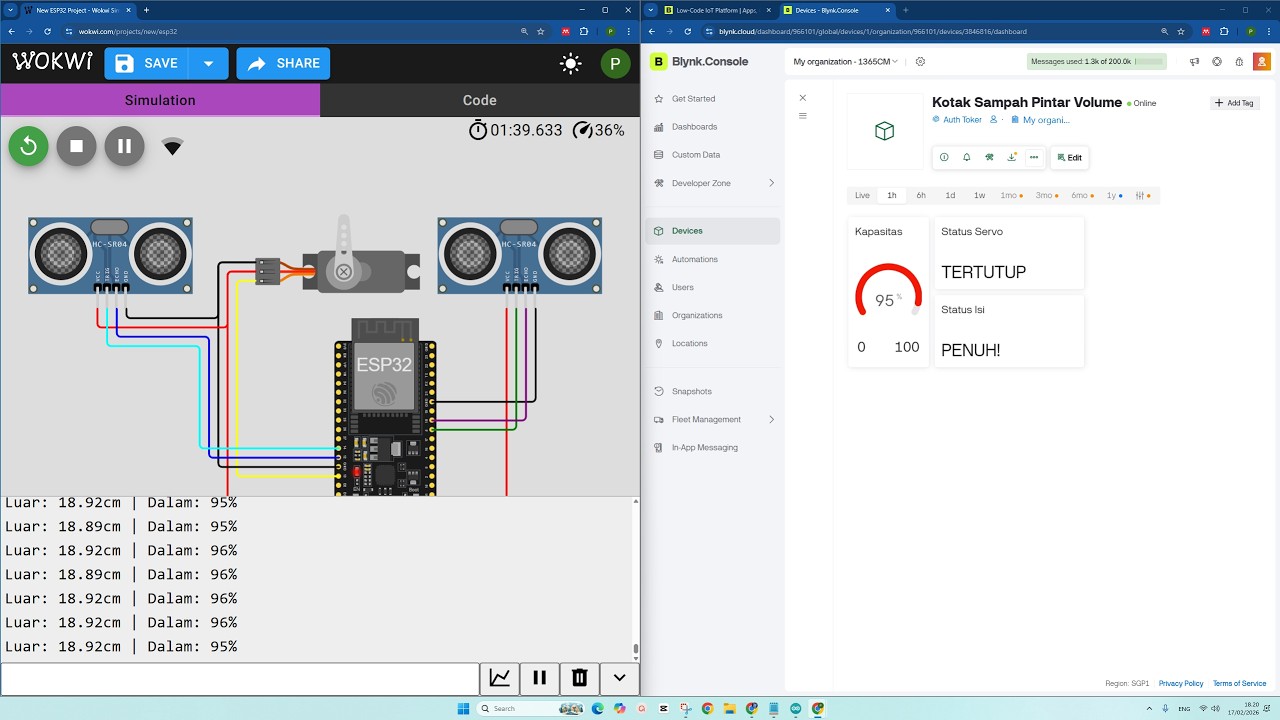Image resolution: width=1280 pixels, height=720 pixels.
Task: Click the SHARE button
Action: point(283,63)
